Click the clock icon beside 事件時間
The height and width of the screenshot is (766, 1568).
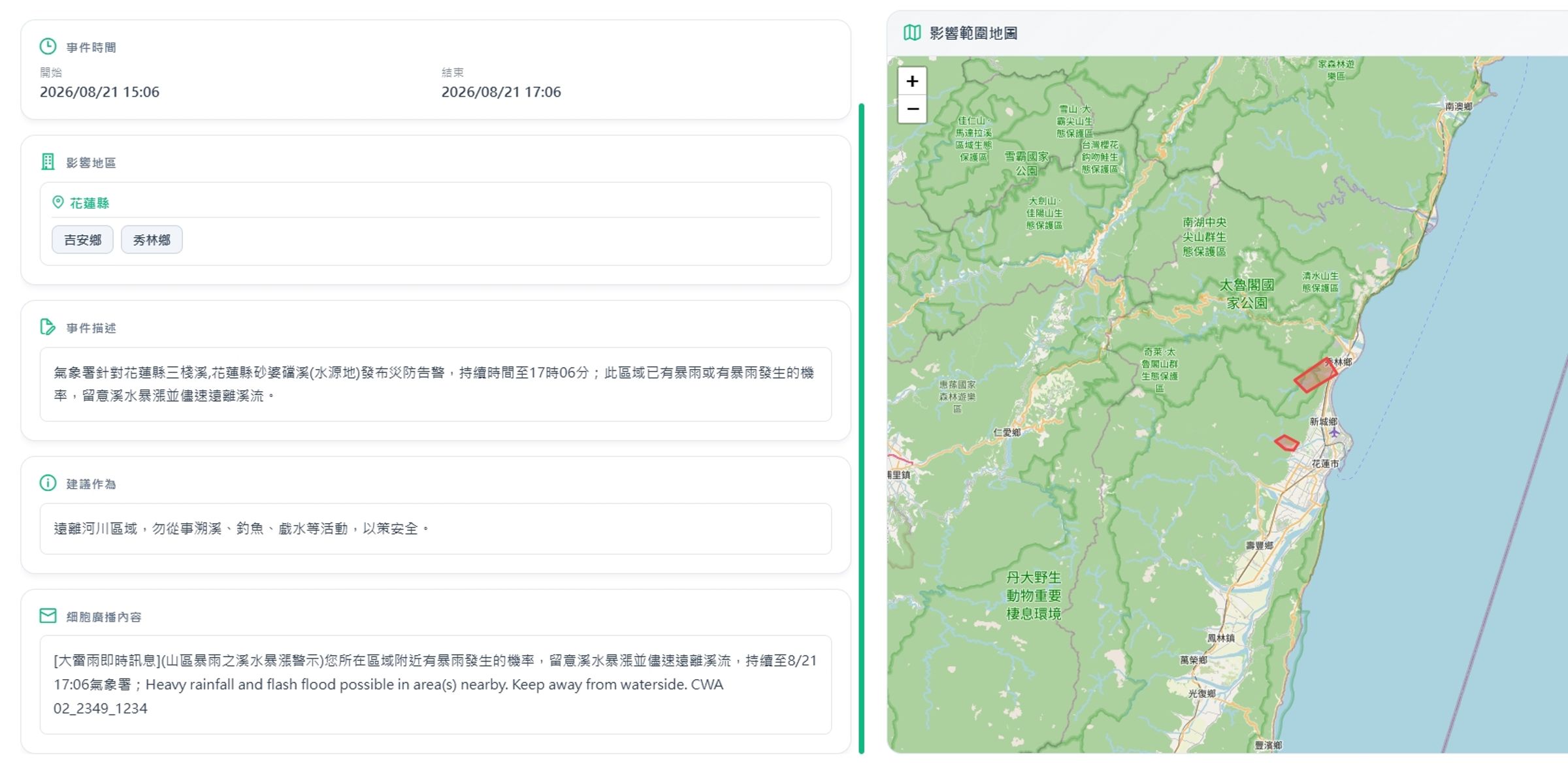pos(48,46)
